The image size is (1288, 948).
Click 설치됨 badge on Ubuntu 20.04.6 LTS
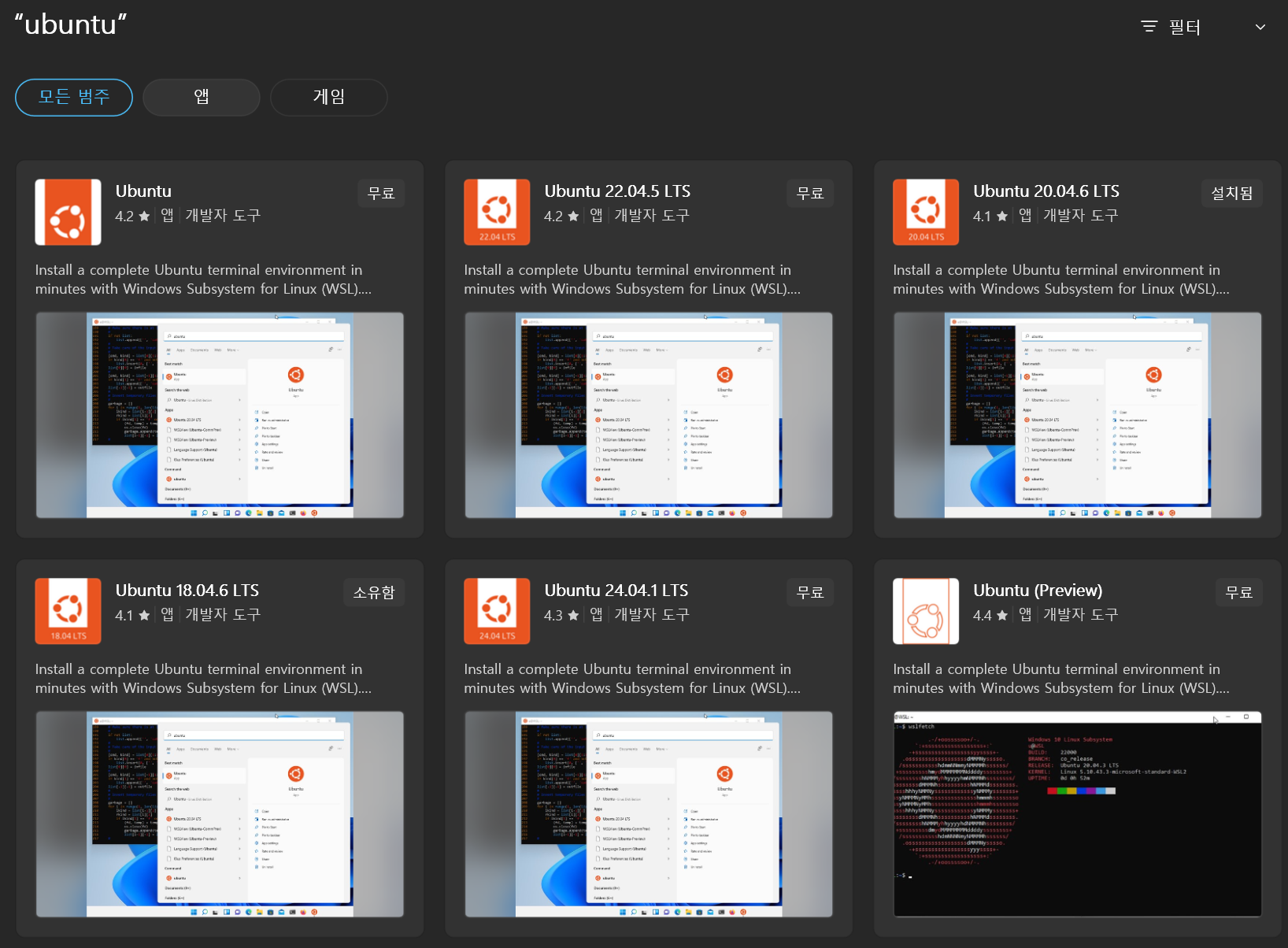point(1232,193)
